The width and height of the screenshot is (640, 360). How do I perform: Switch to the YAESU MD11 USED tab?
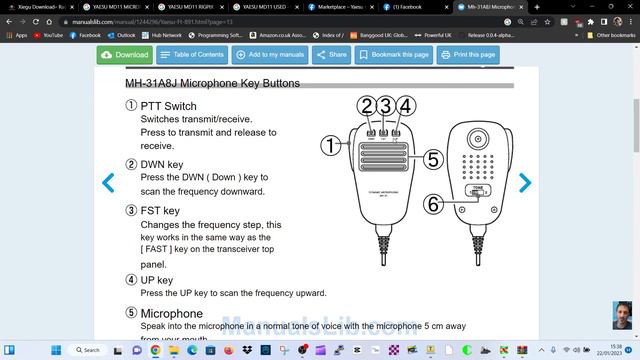pos(265,7)
